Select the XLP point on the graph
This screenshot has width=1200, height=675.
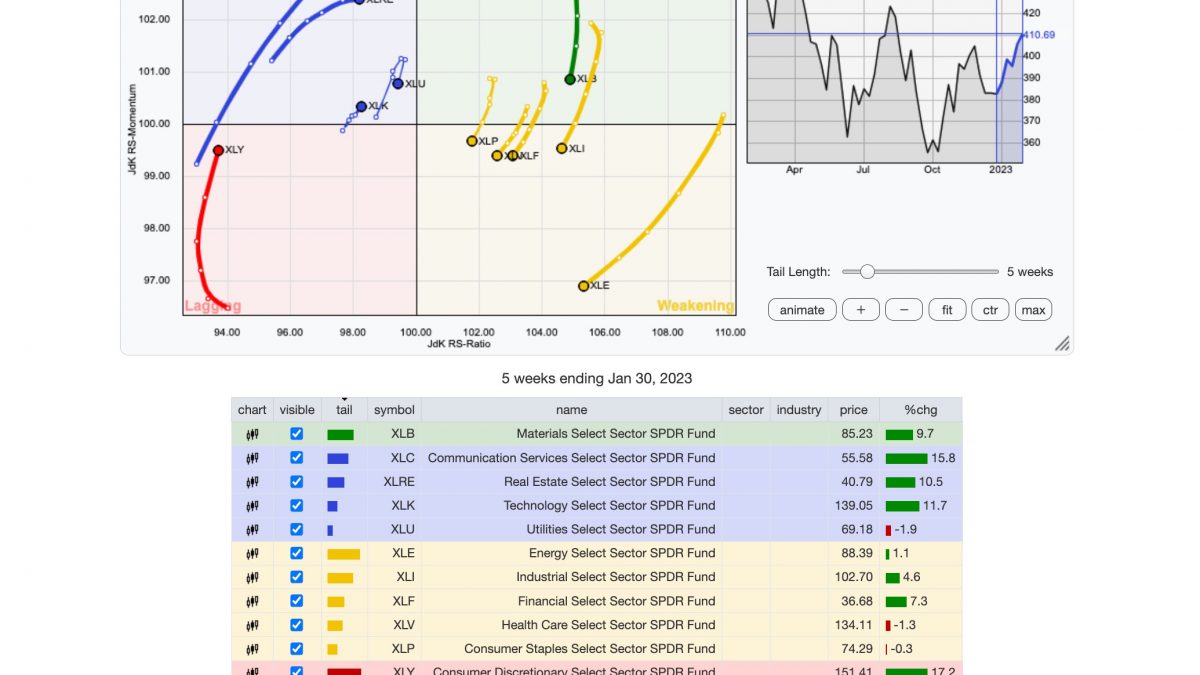pyautogui.click(x=472, y=141)
